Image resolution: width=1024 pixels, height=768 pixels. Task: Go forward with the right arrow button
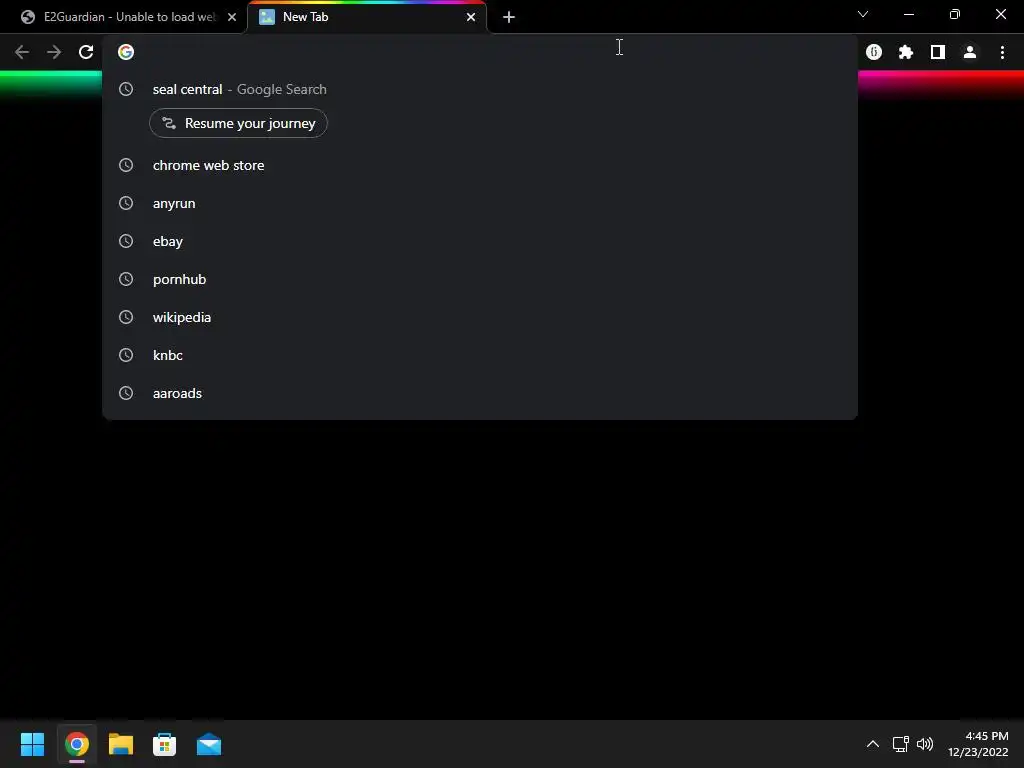pyautogui.click(x=54, y=52)
